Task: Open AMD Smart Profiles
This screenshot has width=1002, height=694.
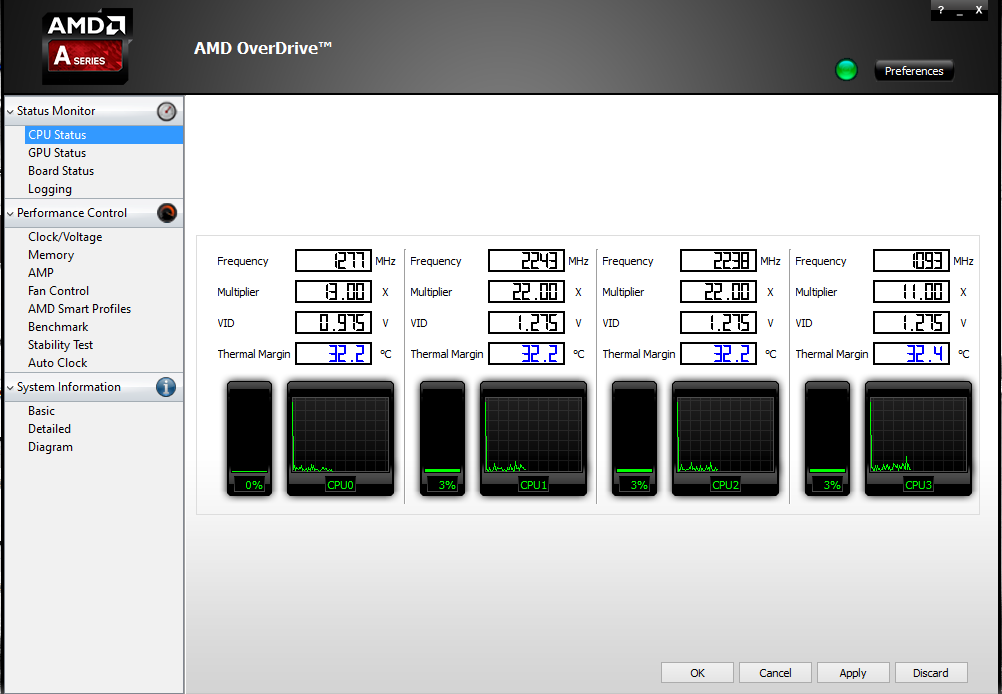Action: tap(79, 309)
